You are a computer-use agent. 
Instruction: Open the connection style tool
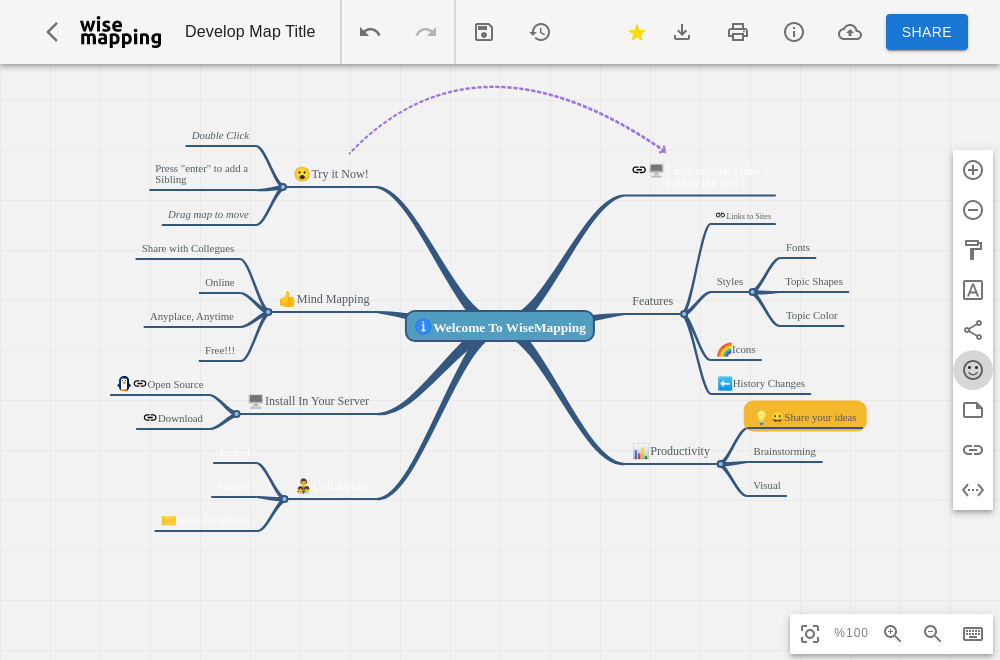tap(973, 330)
